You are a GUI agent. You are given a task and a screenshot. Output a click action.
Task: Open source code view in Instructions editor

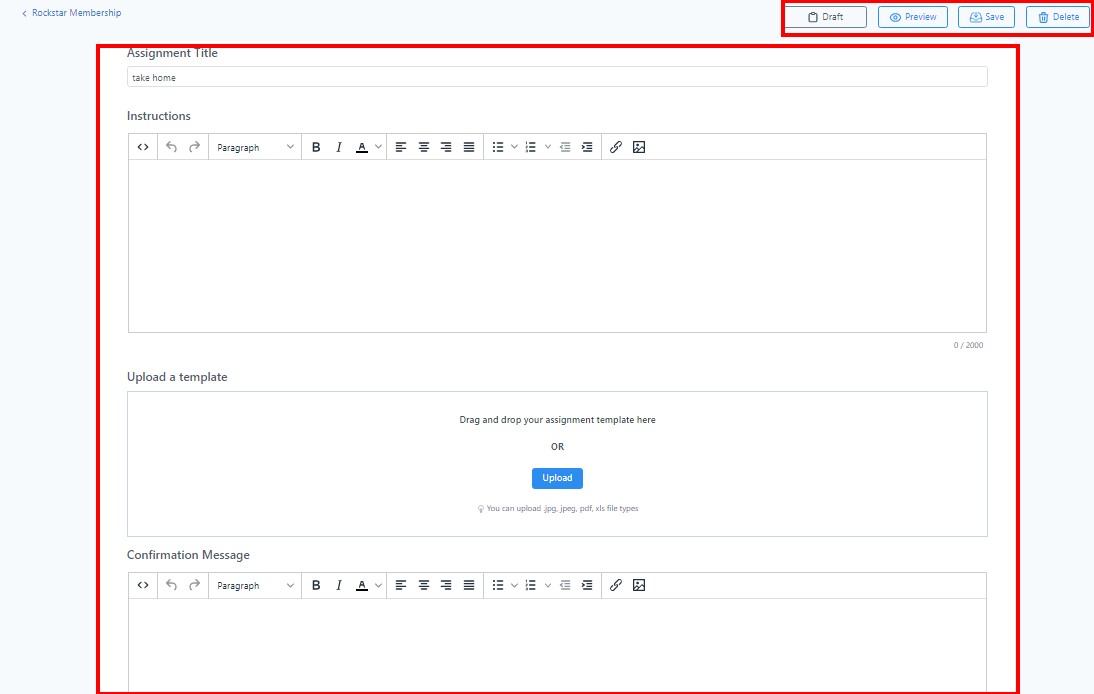(143, 147)
